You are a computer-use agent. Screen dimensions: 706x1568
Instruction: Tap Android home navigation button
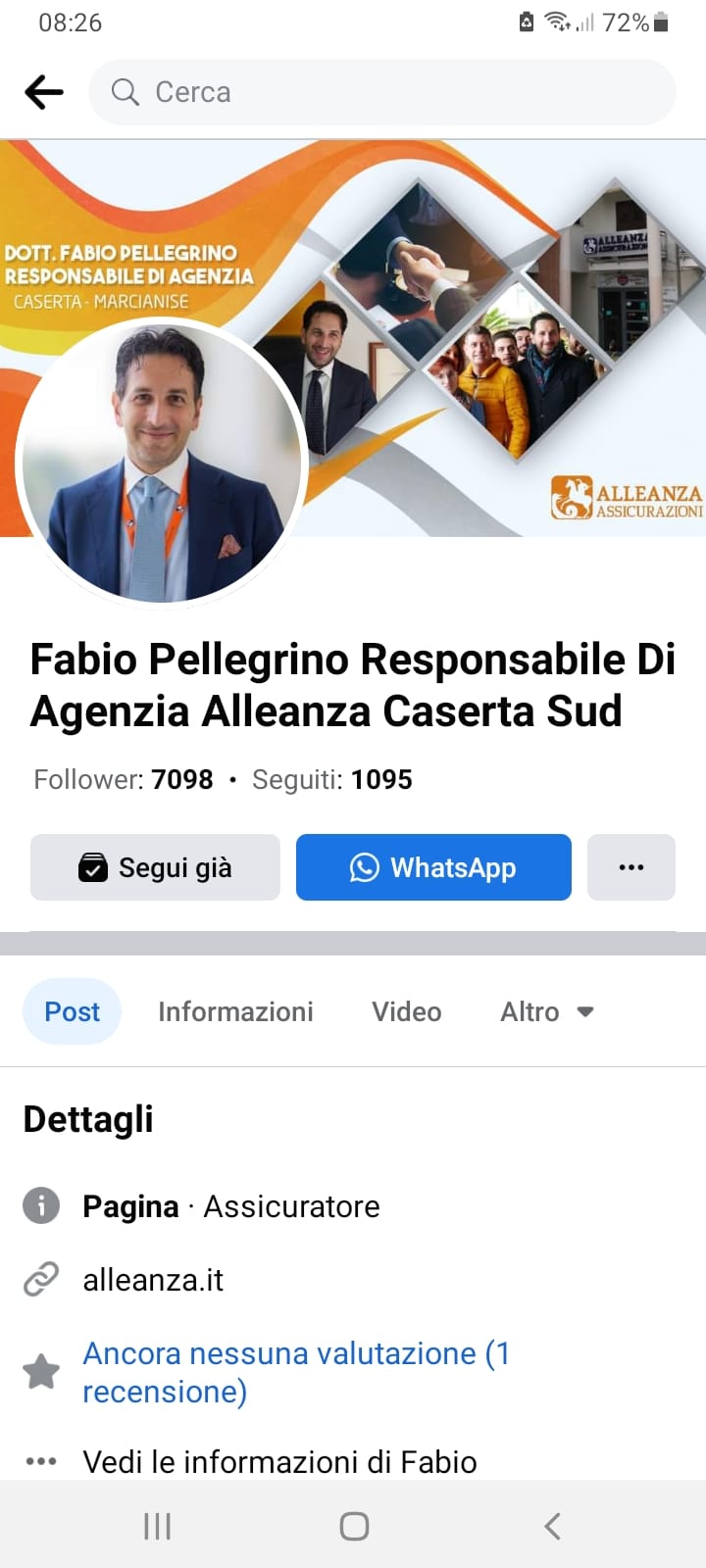point(354,1526)
